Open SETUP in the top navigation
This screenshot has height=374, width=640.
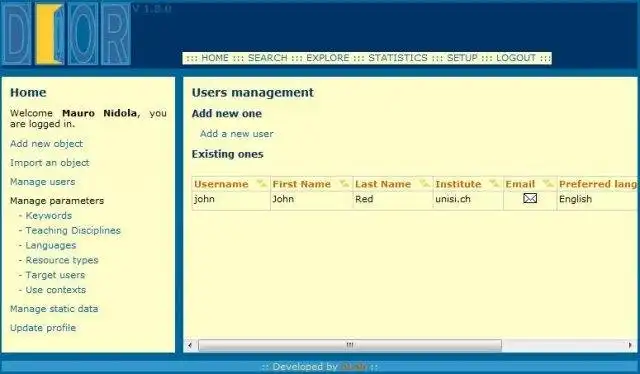click(462, 58)
